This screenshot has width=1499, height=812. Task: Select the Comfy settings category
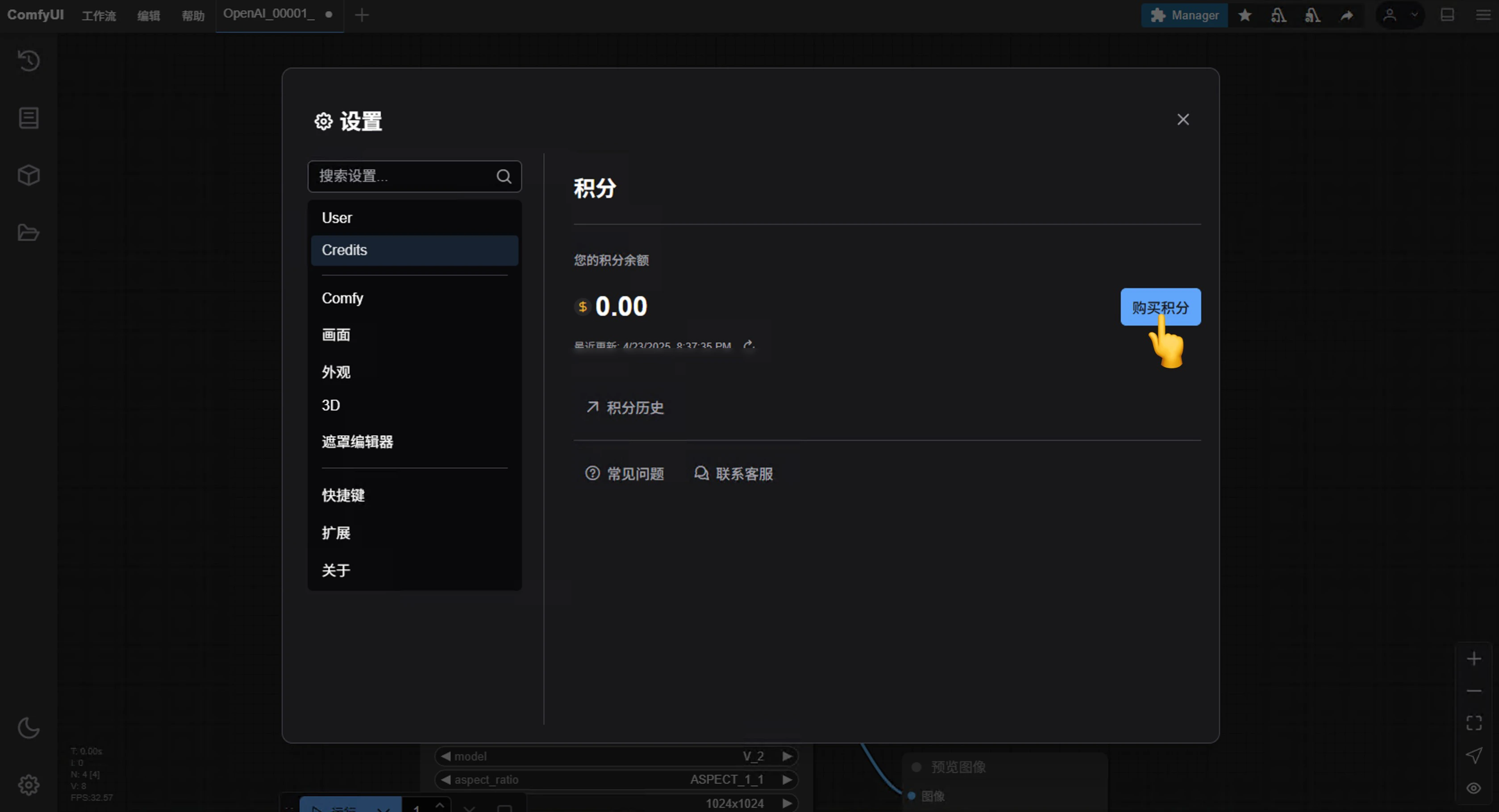(342, 298)
